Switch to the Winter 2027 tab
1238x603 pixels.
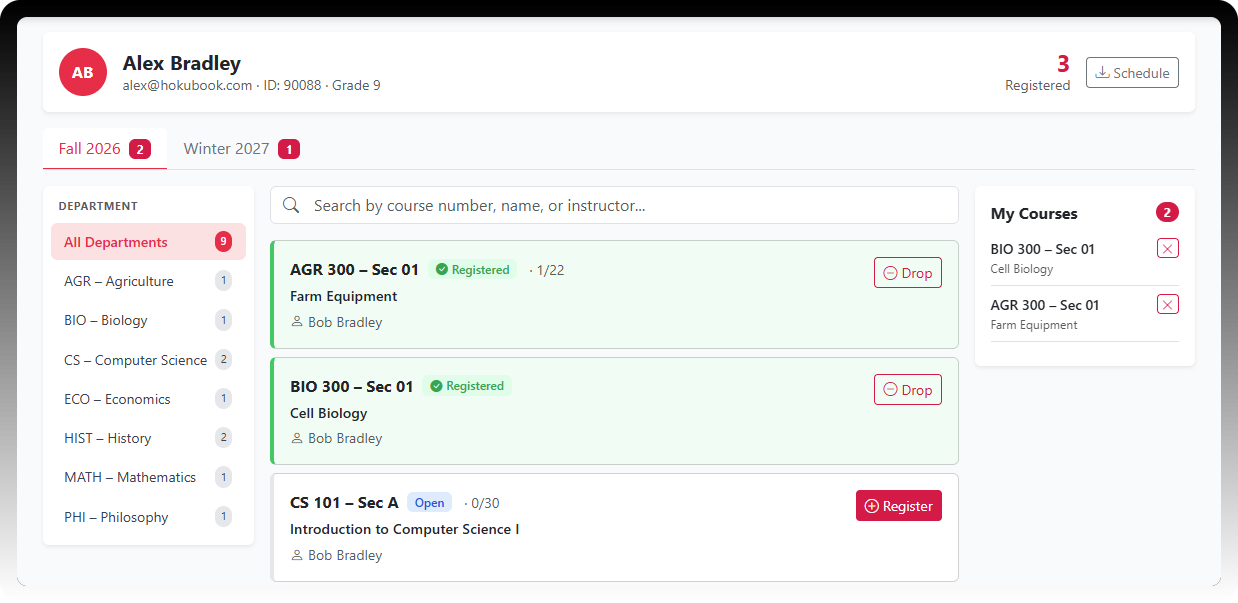pos(241,149)
